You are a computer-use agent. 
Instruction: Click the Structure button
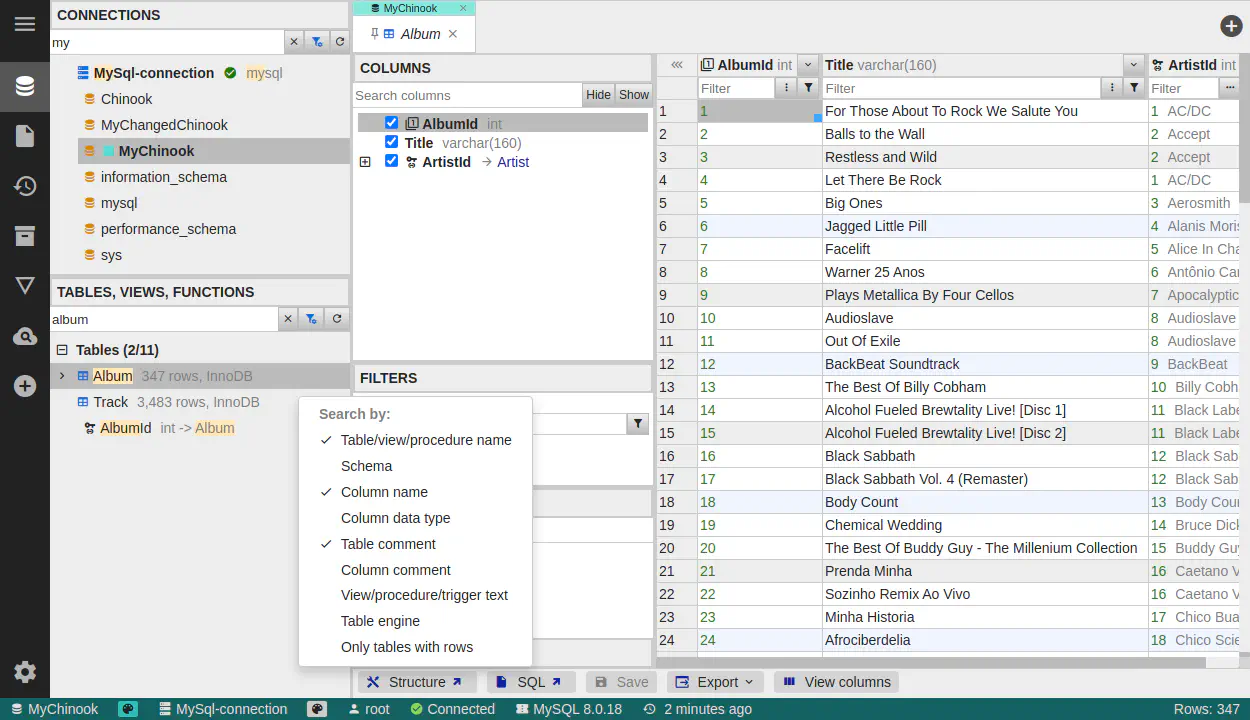coord(415,682)
